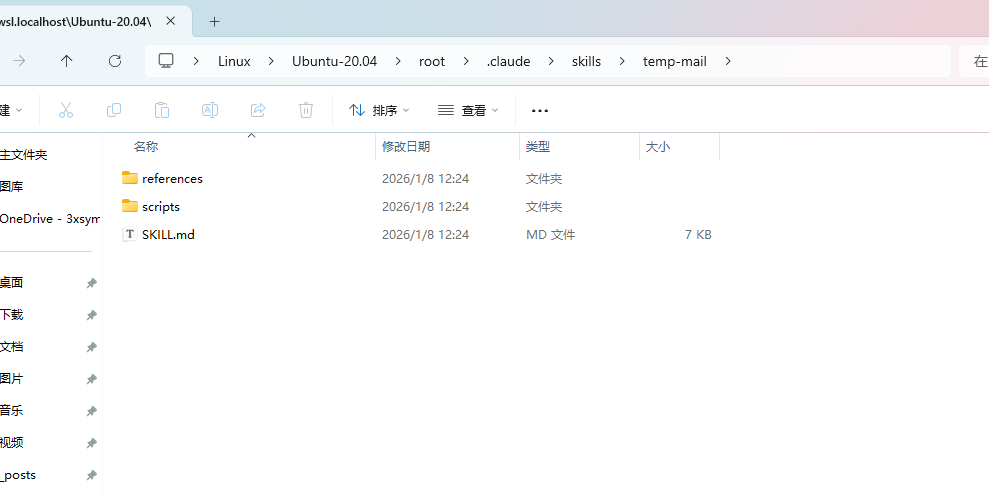
Task: Click the Rename icon in toolbar
Action: coord(210,110)
